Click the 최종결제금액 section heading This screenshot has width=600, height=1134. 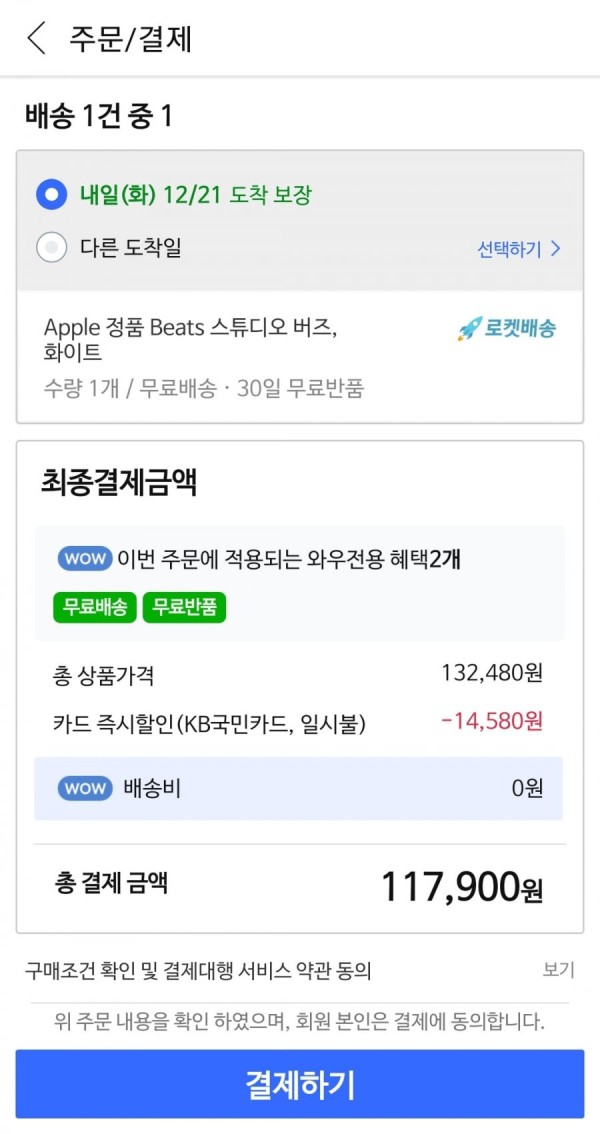click(119, 484)
